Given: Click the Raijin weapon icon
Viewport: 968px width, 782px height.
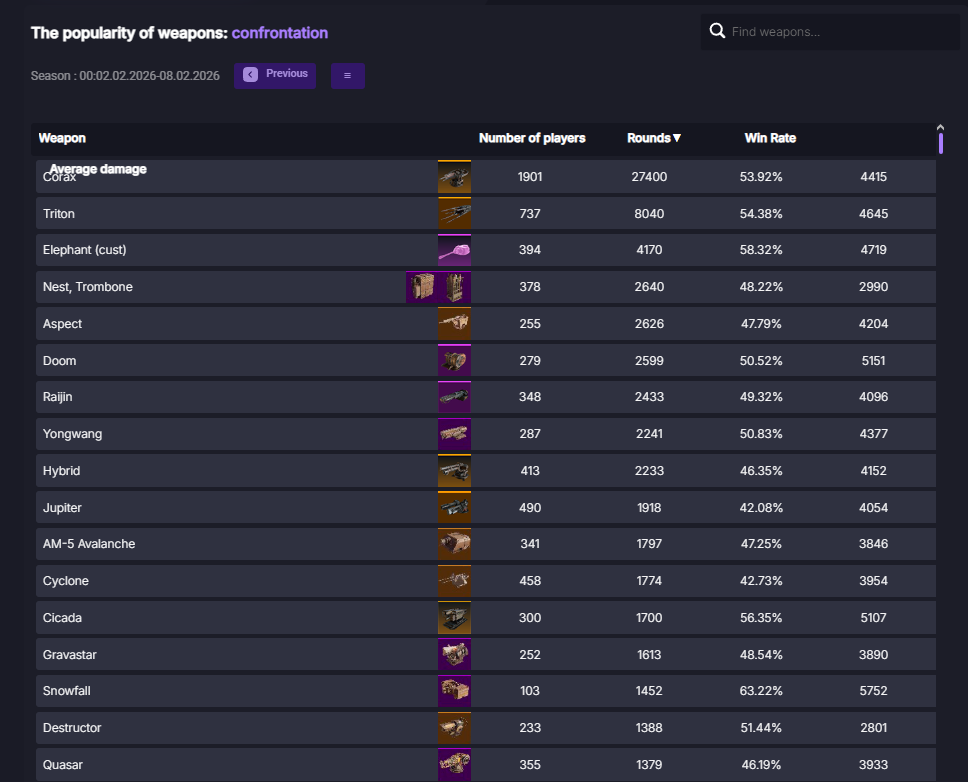Looking at the screenshot, I should (x=454, y=397).
